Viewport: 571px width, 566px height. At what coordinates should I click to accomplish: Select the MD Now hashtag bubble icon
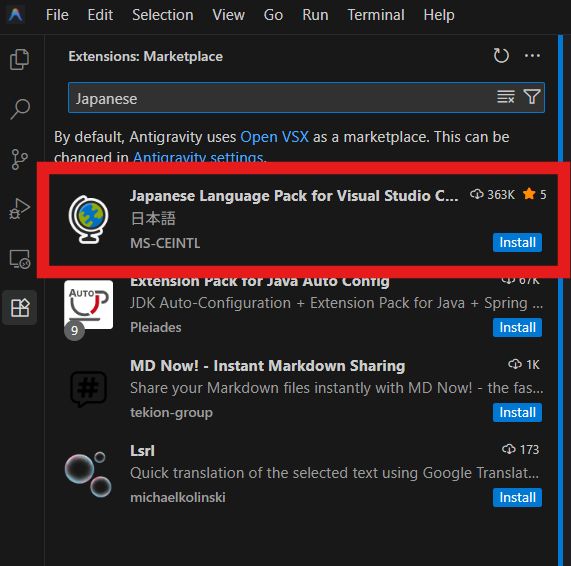[88, 389]
